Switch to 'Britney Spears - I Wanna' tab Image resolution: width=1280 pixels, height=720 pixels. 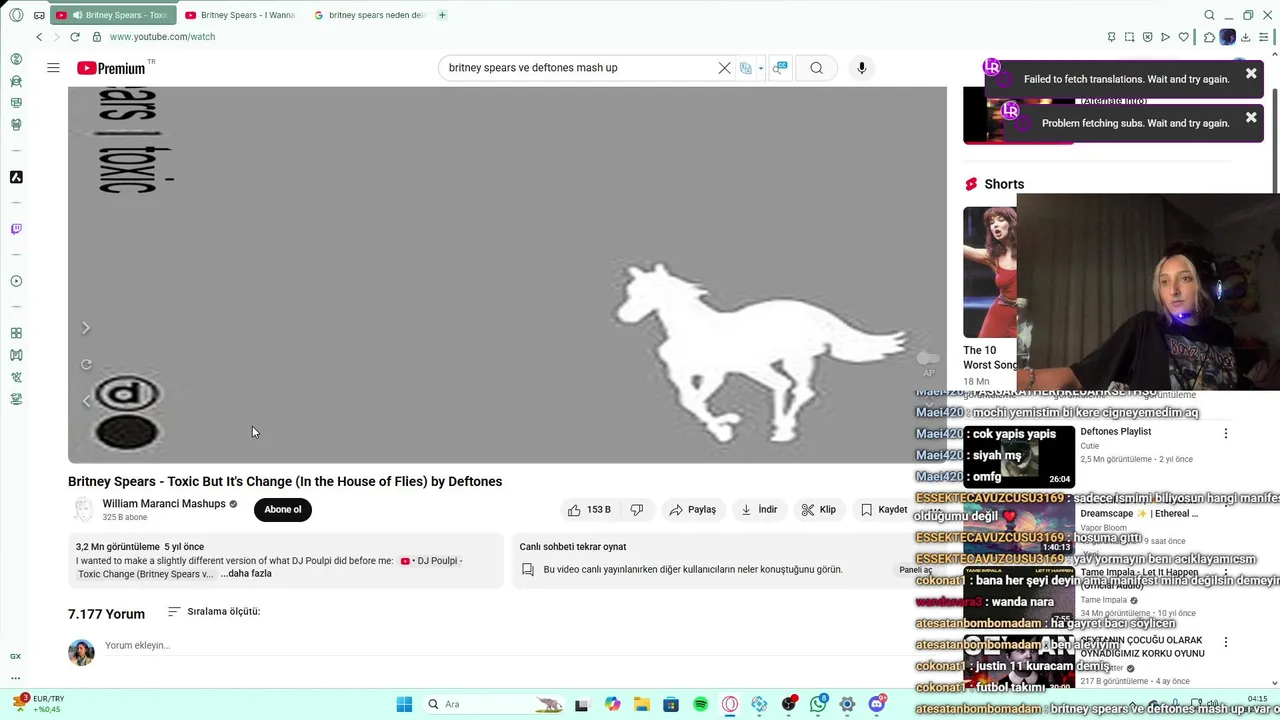[x=240, y=15]
